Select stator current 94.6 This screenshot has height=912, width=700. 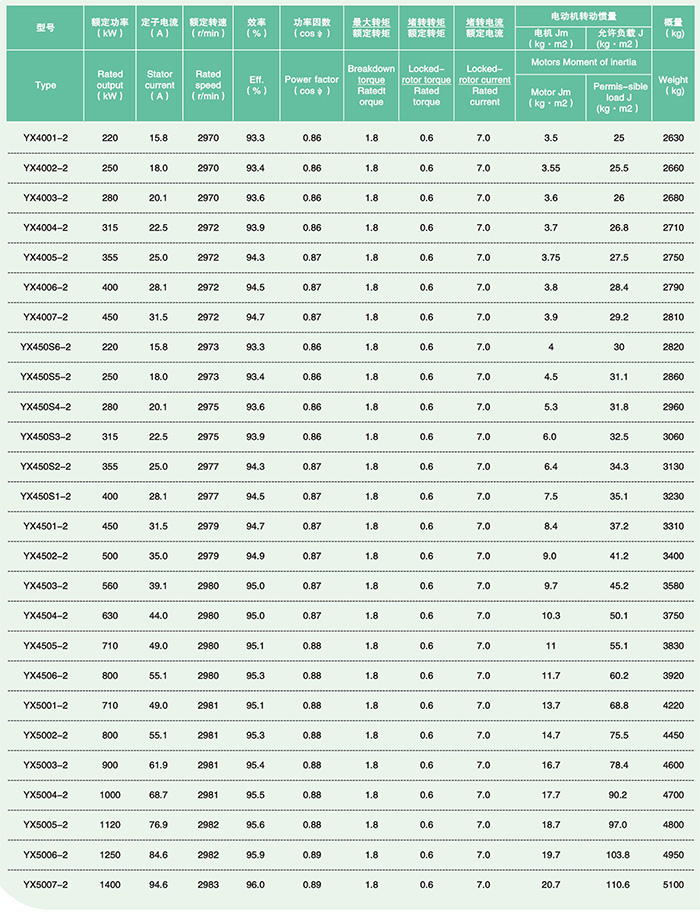pyautogui.click(x=158, y=885)
